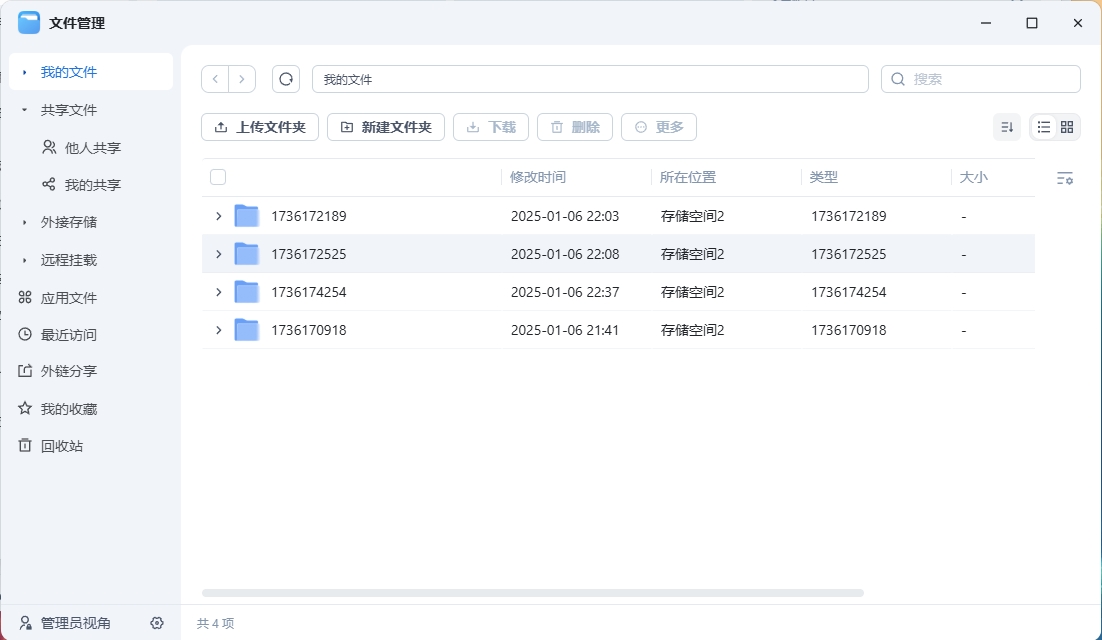
Task: Click 存储空间2 in row 1736172189
Action: [x=692, y=216]
